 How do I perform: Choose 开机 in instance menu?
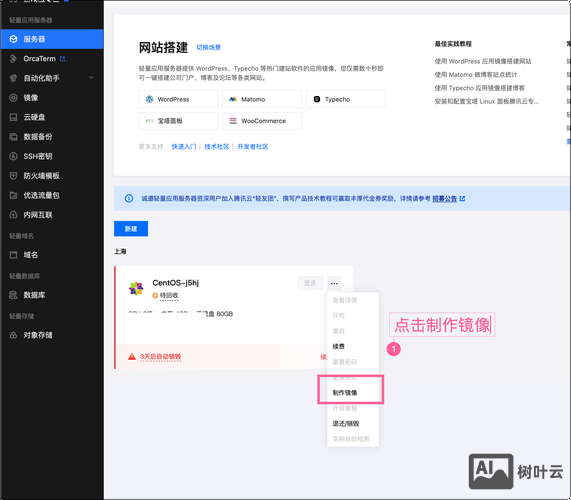coord(338,315)
